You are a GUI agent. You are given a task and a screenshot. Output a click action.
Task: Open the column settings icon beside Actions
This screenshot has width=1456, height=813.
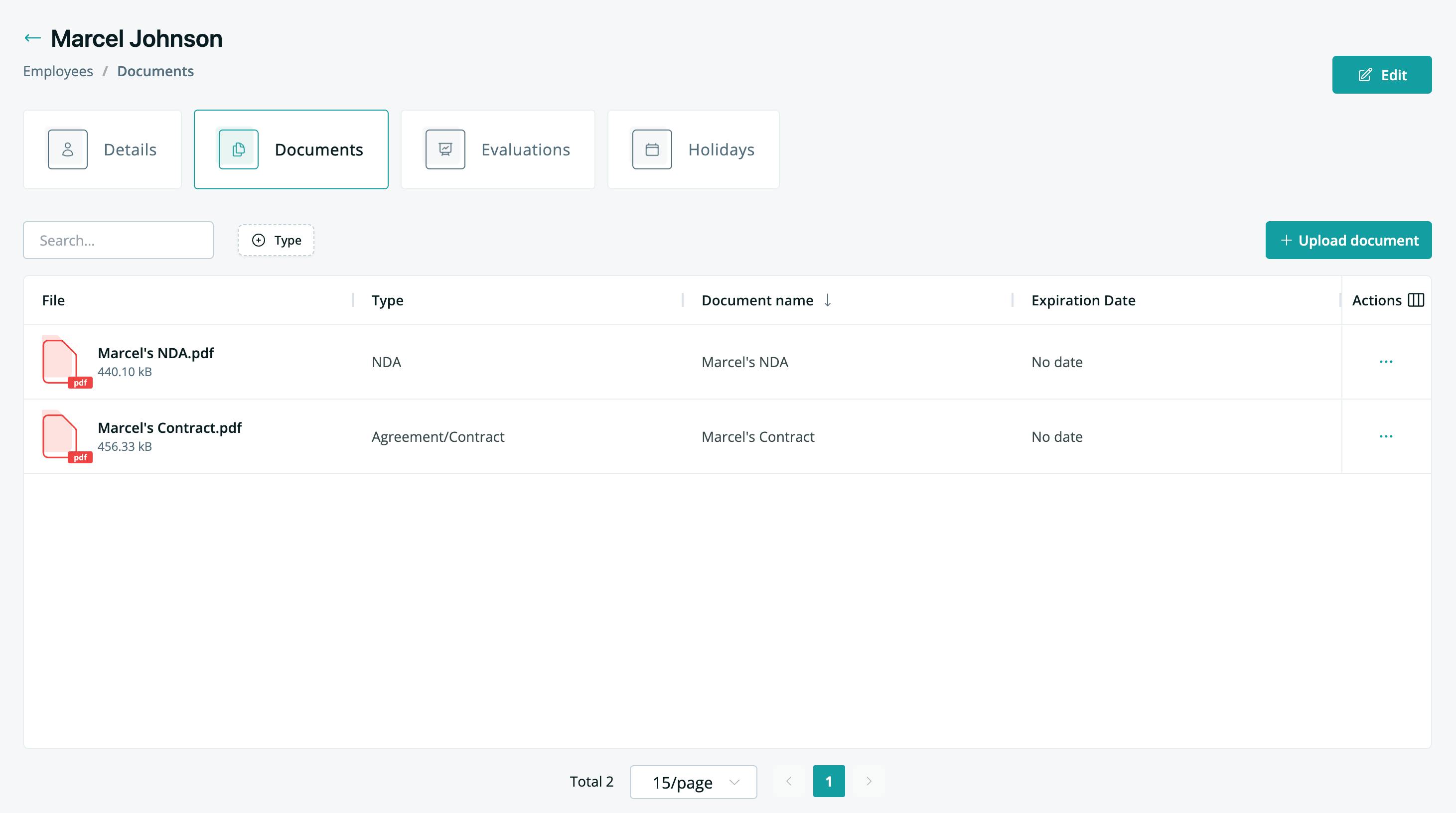click(1415, 300)
